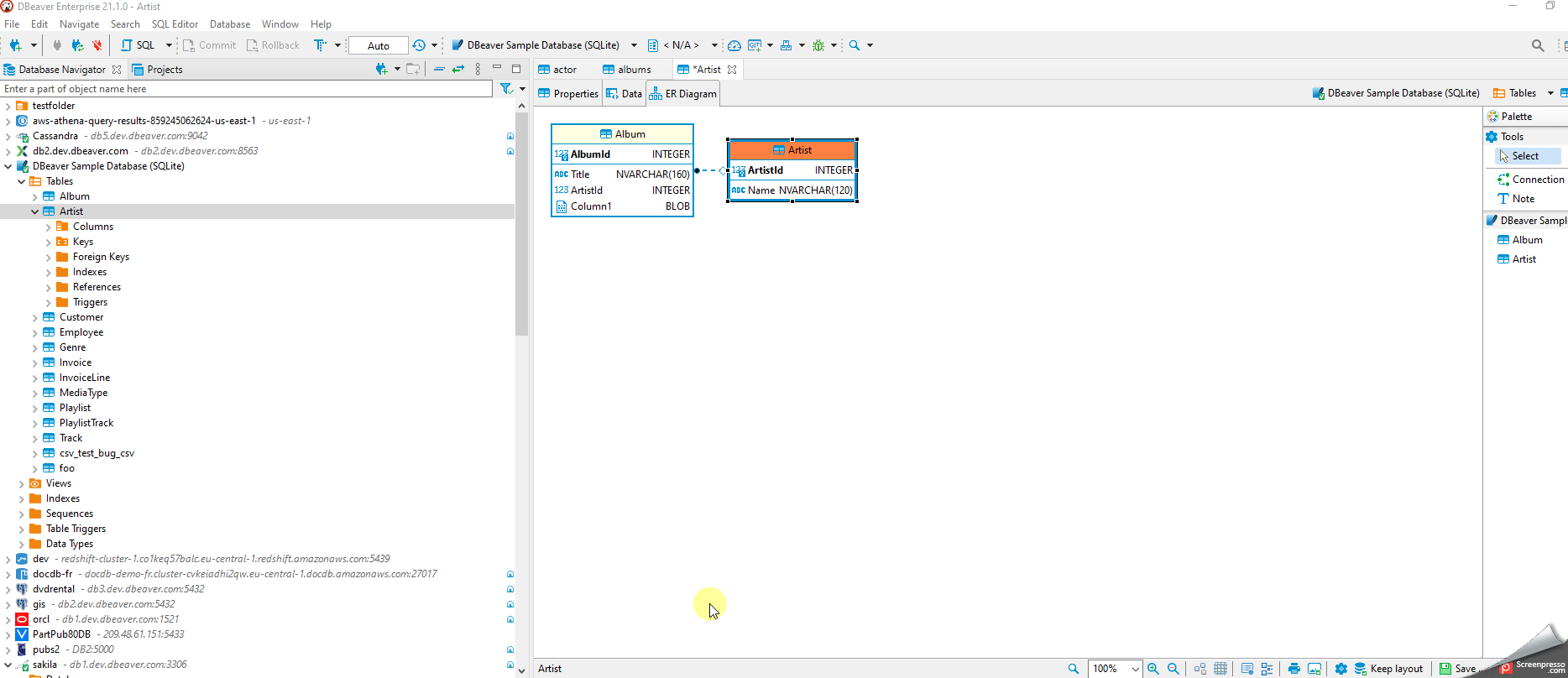Open the dashboard toolbar icon

tap(734, 45)
